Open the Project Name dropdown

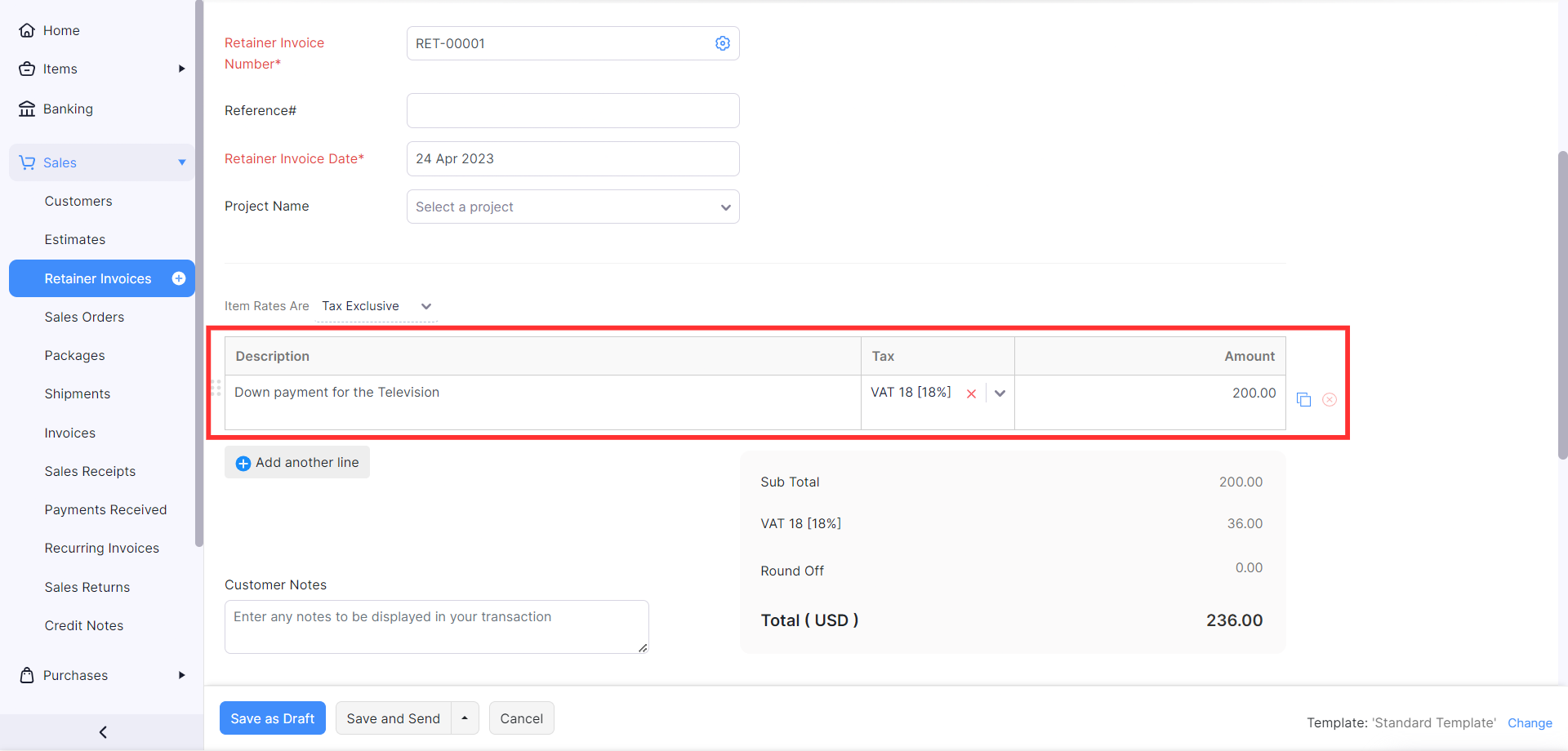coord(725,207)
